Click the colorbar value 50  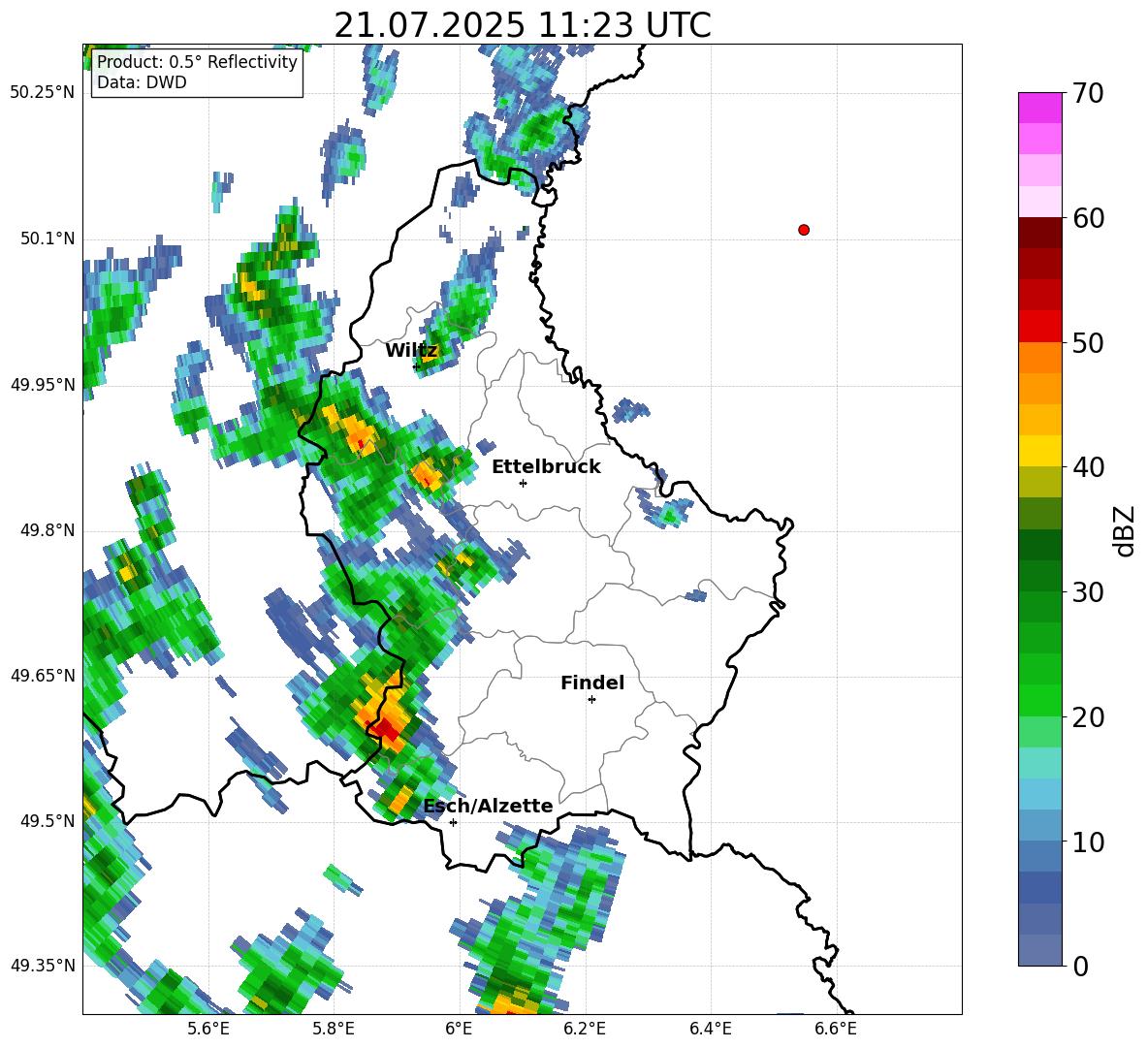pyautogui.click(x=1088, y=342)
